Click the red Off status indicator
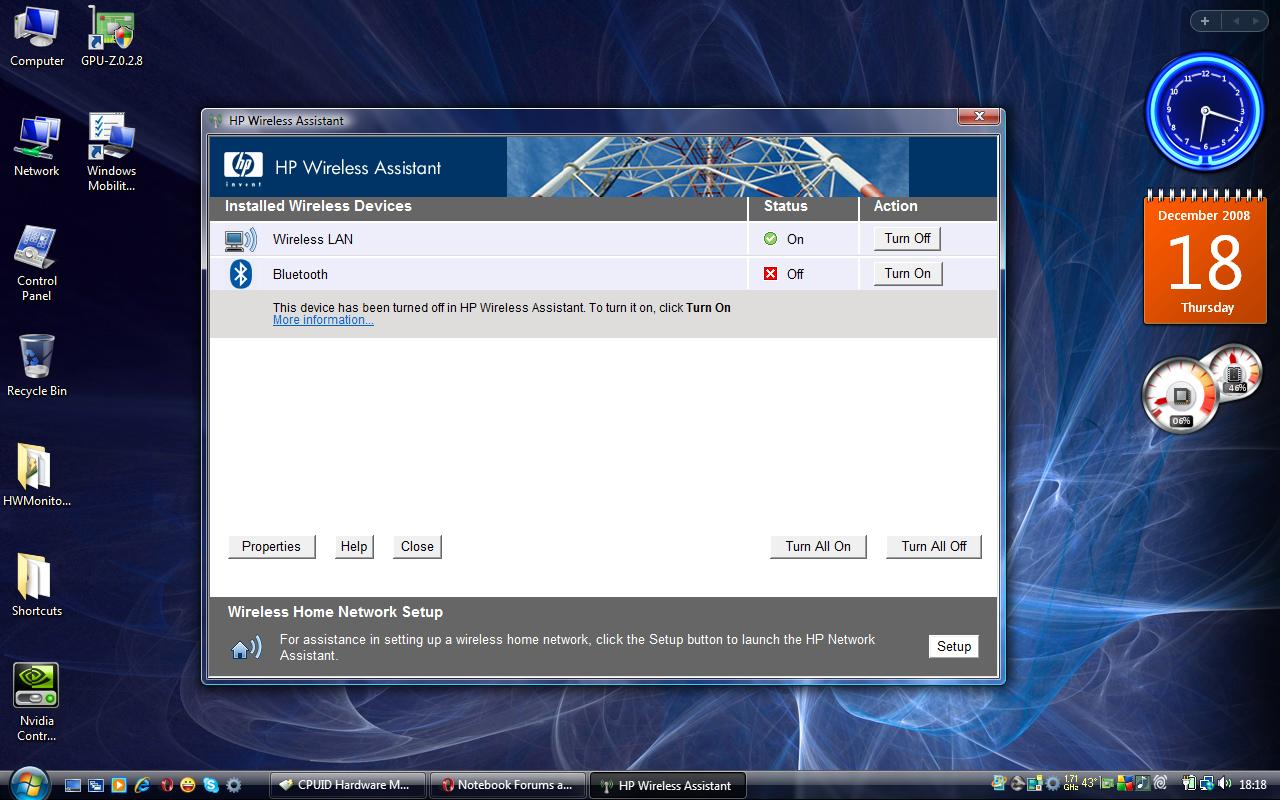The image size is (1280, 800). tap(770, 274)
